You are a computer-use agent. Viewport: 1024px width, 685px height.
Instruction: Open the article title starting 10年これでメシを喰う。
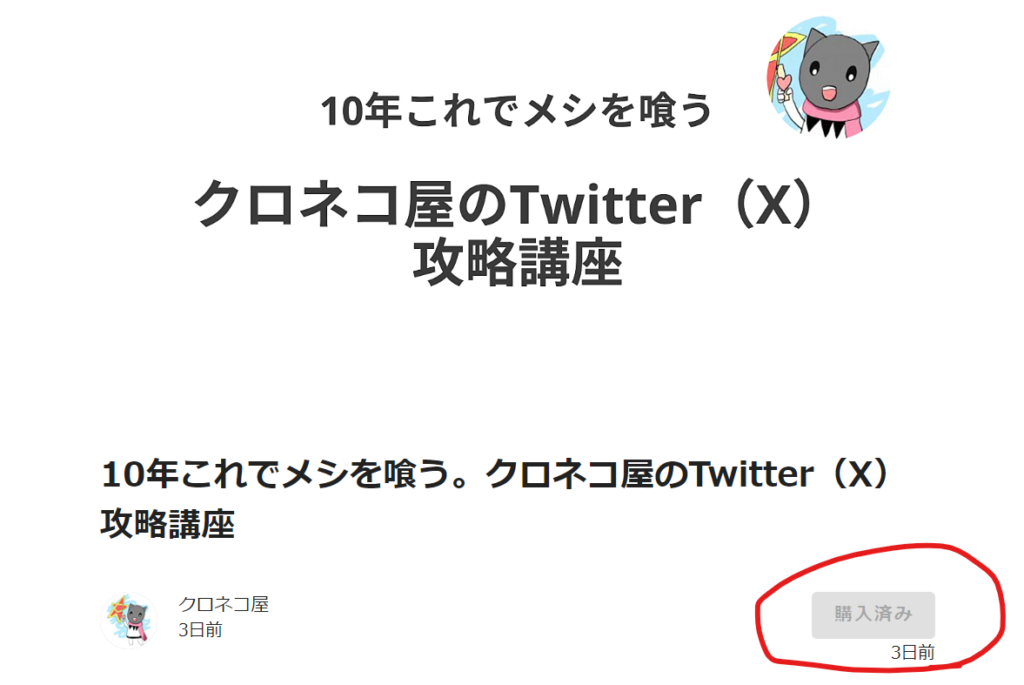tap(494, 498)
